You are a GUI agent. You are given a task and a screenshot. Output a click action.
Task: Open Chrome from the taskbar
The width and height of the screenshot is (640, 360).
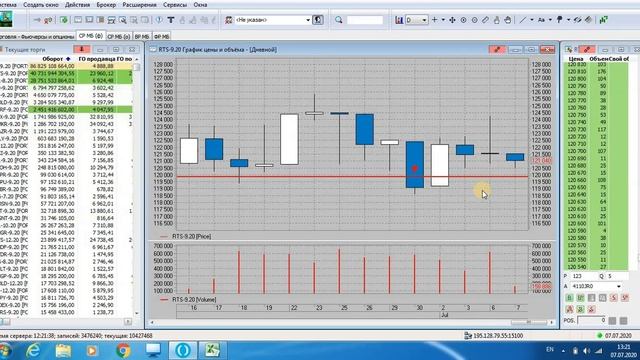click(123, 350)
